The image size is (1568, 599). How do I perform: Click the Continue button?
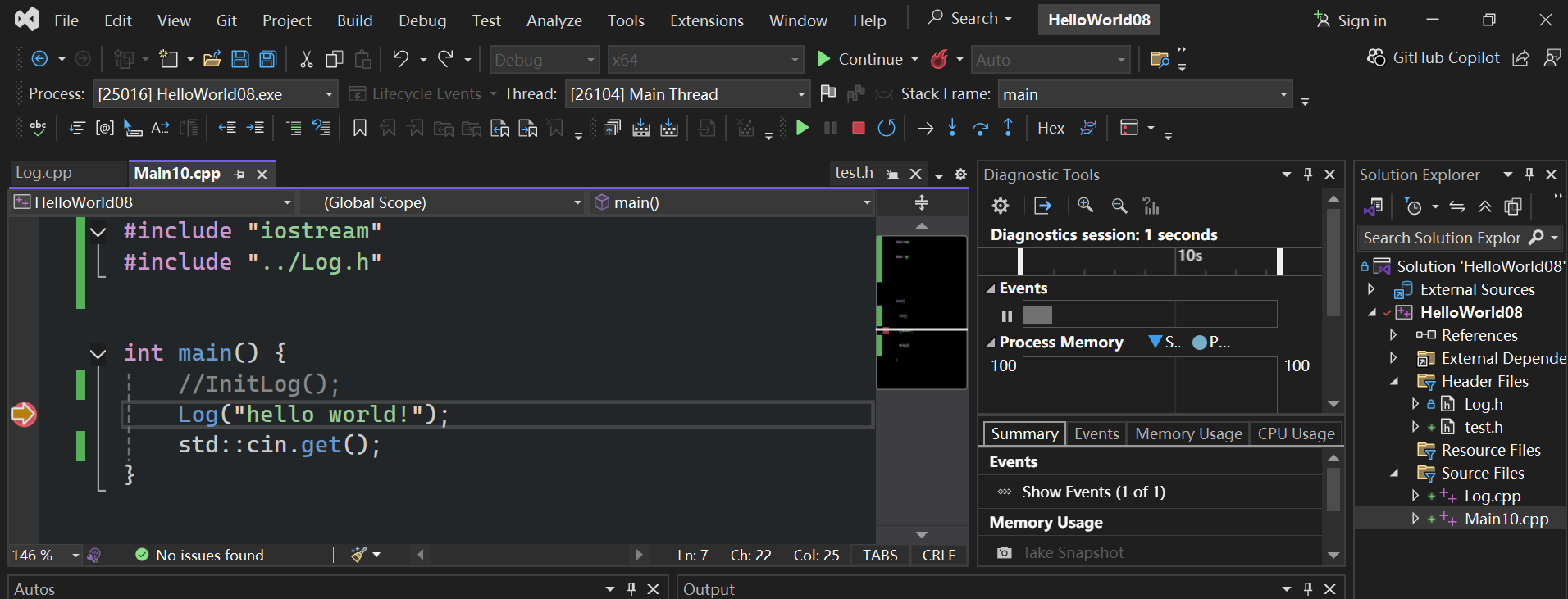coord(859,59)
